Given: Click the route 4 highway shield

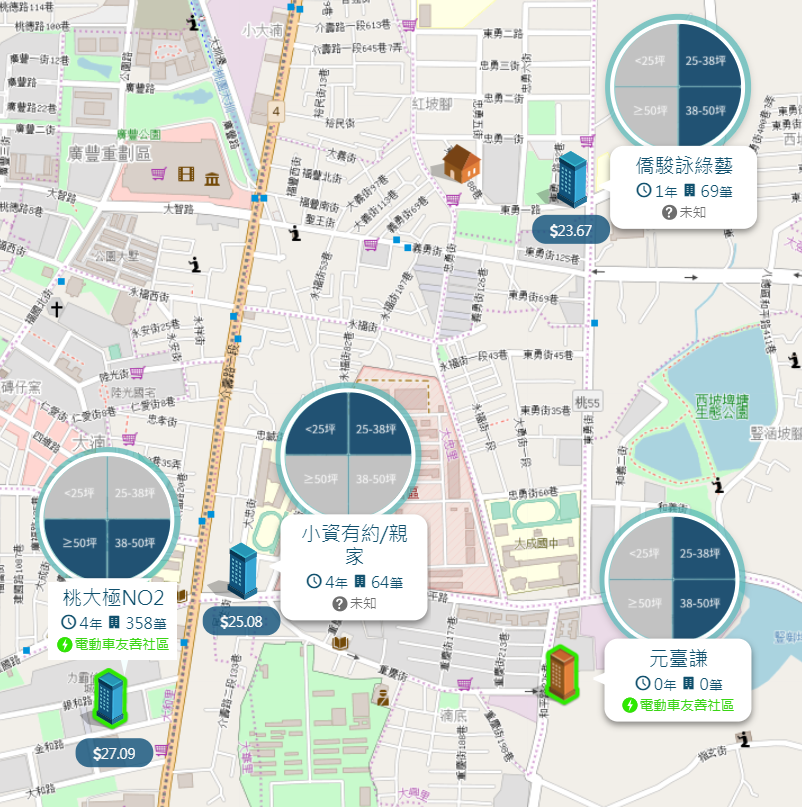Looking at the screenshot, I should click(276, 111).
